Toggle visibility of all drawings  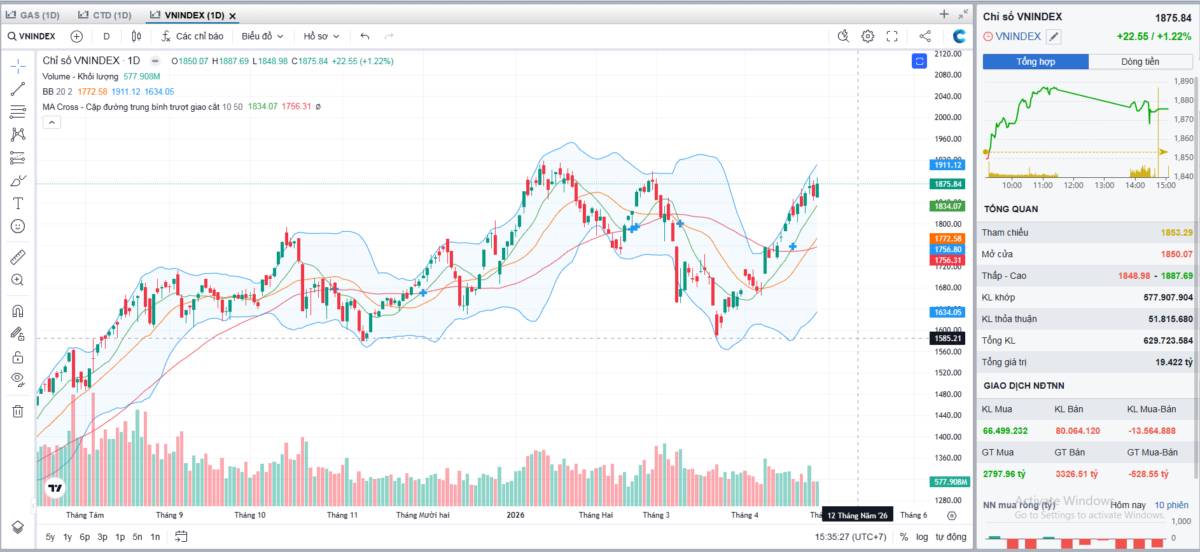pyautogui.click(x=18, y=379)
